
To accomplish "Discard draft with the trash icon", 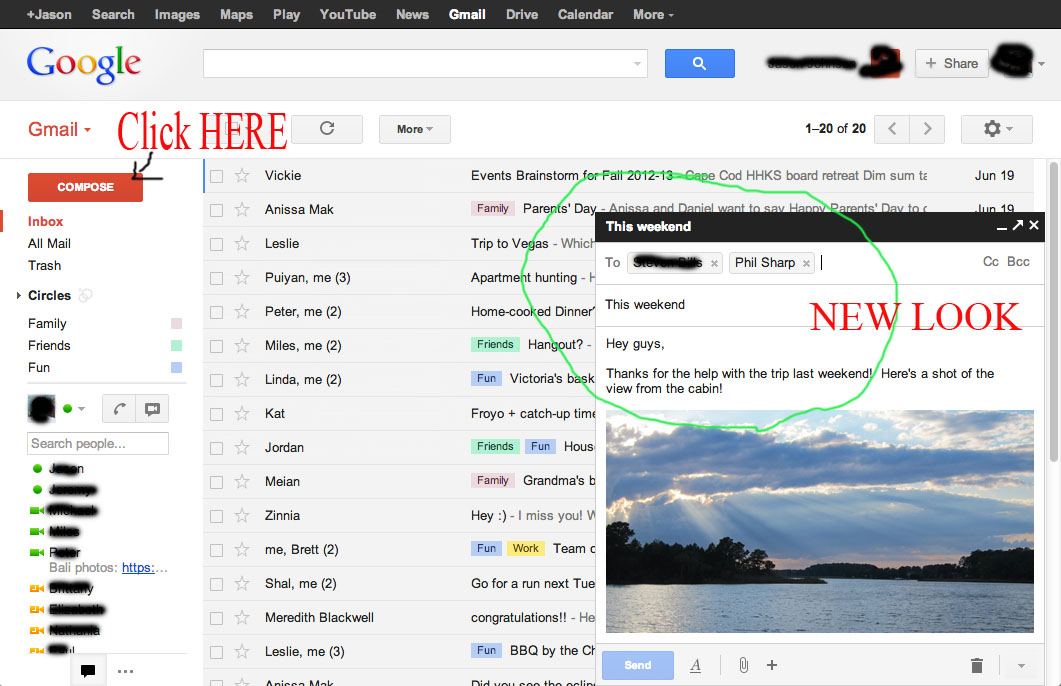I will coord(976,666).
